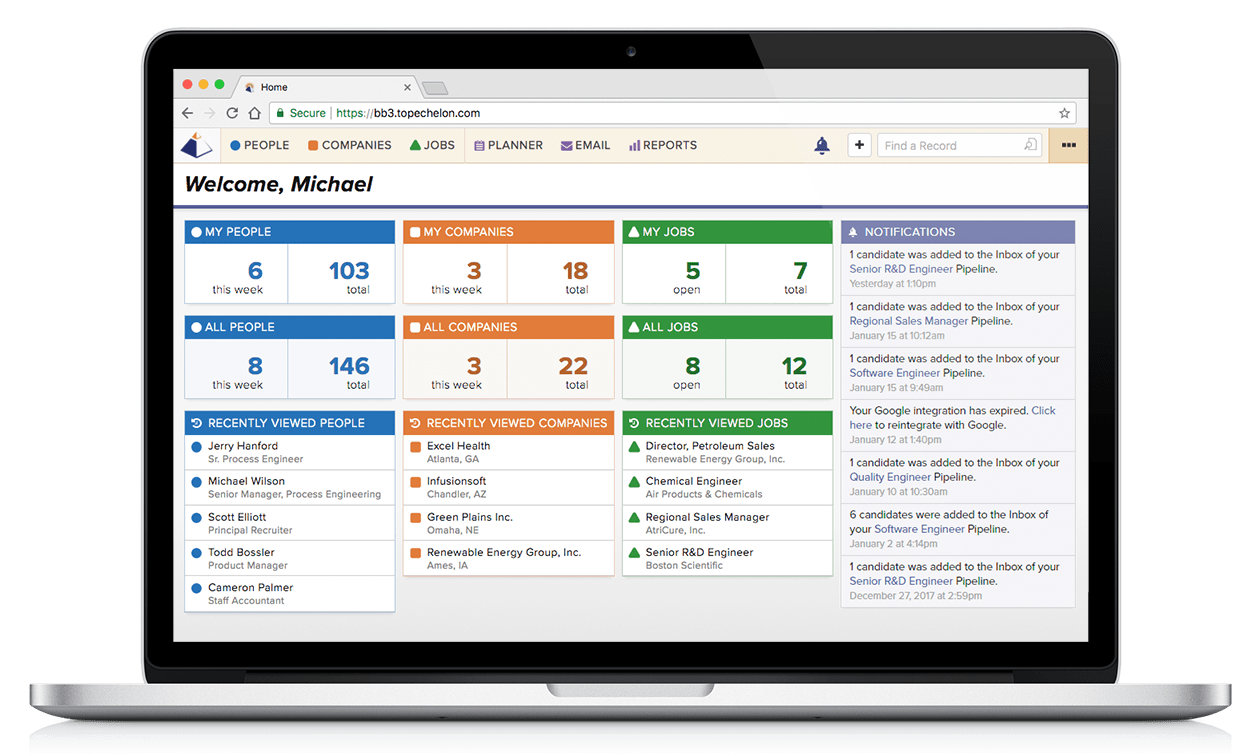Click My People total count 103
The image size is (1260, 756).
click(349, 271)
